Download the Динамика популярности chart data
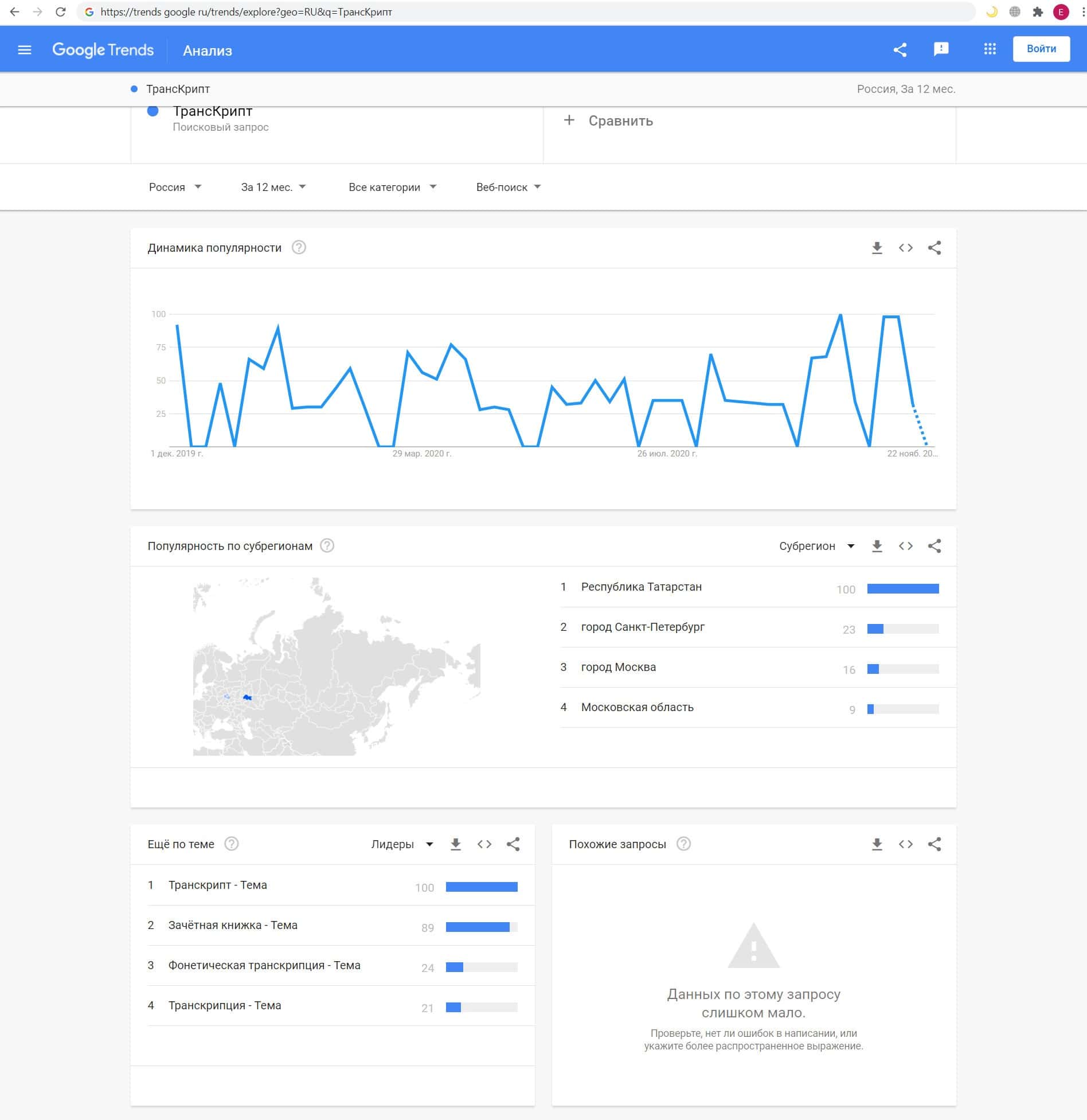The width and height of the screenshot is (1087, 1120). click(877, 248)
